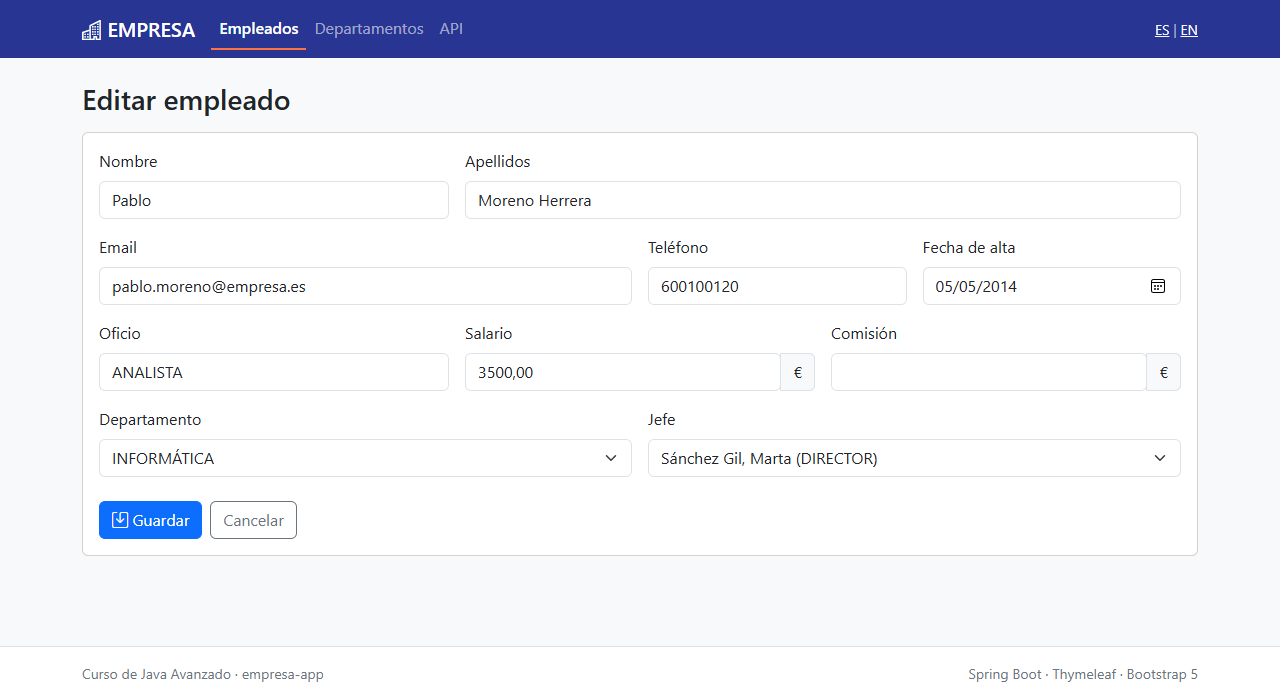Switch language to EN
Image resolution: width=1280 pixels, height=700 pixels.
tap(1189, 30)
